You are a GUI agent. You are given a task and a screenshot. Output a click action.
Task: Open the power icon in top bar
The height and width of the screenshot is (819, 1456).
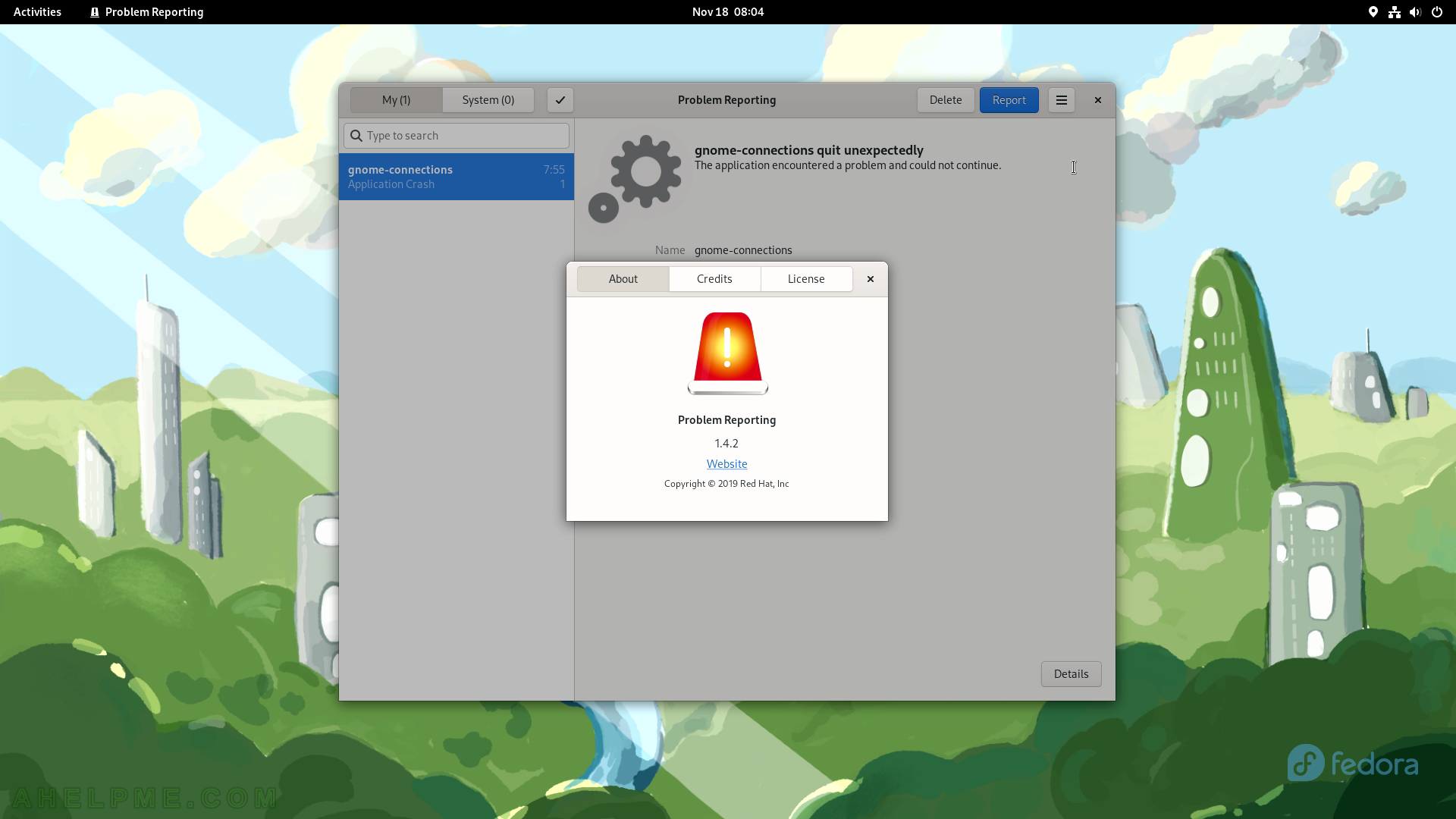1436,12
